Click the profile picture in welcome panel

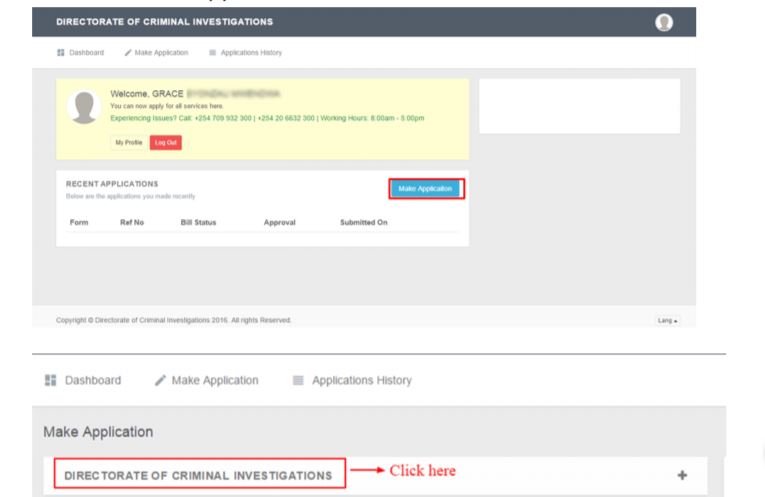(84, 107)
